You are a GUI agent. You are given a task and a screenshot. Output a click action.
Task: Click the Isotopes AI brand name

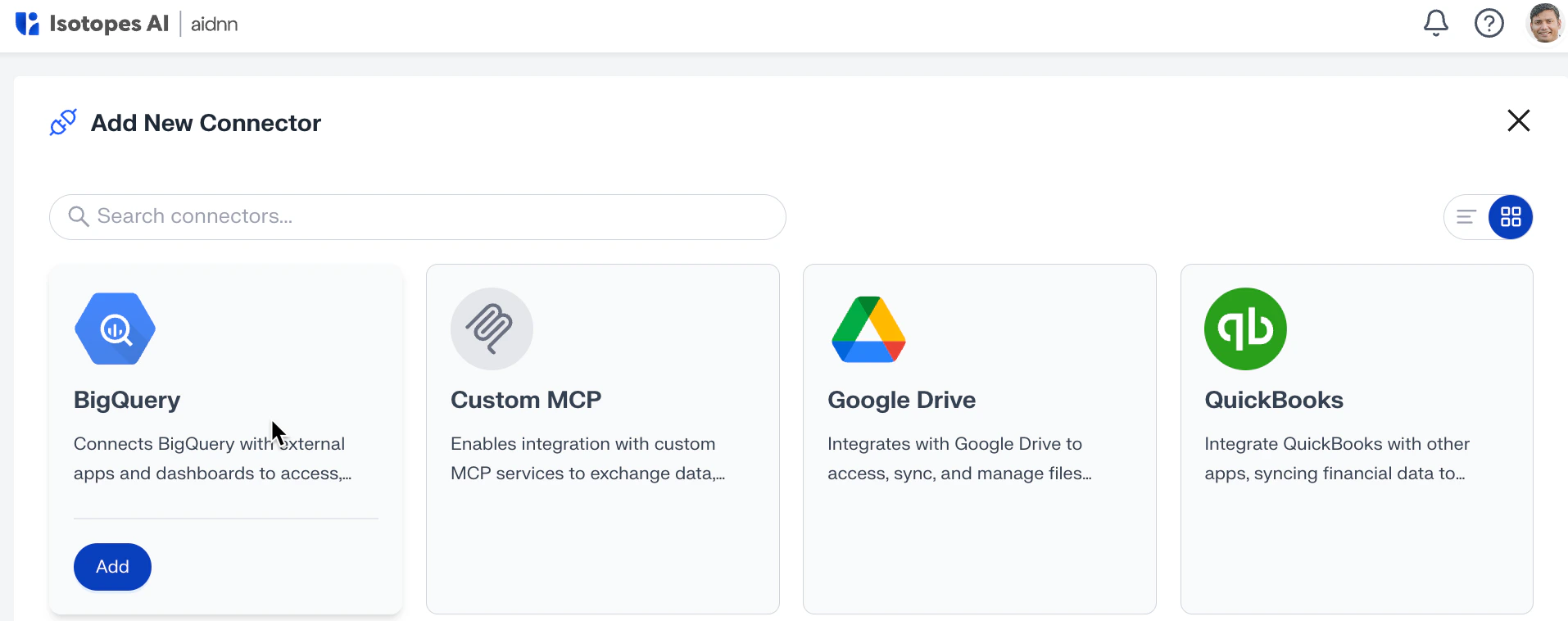pos(109,24)
